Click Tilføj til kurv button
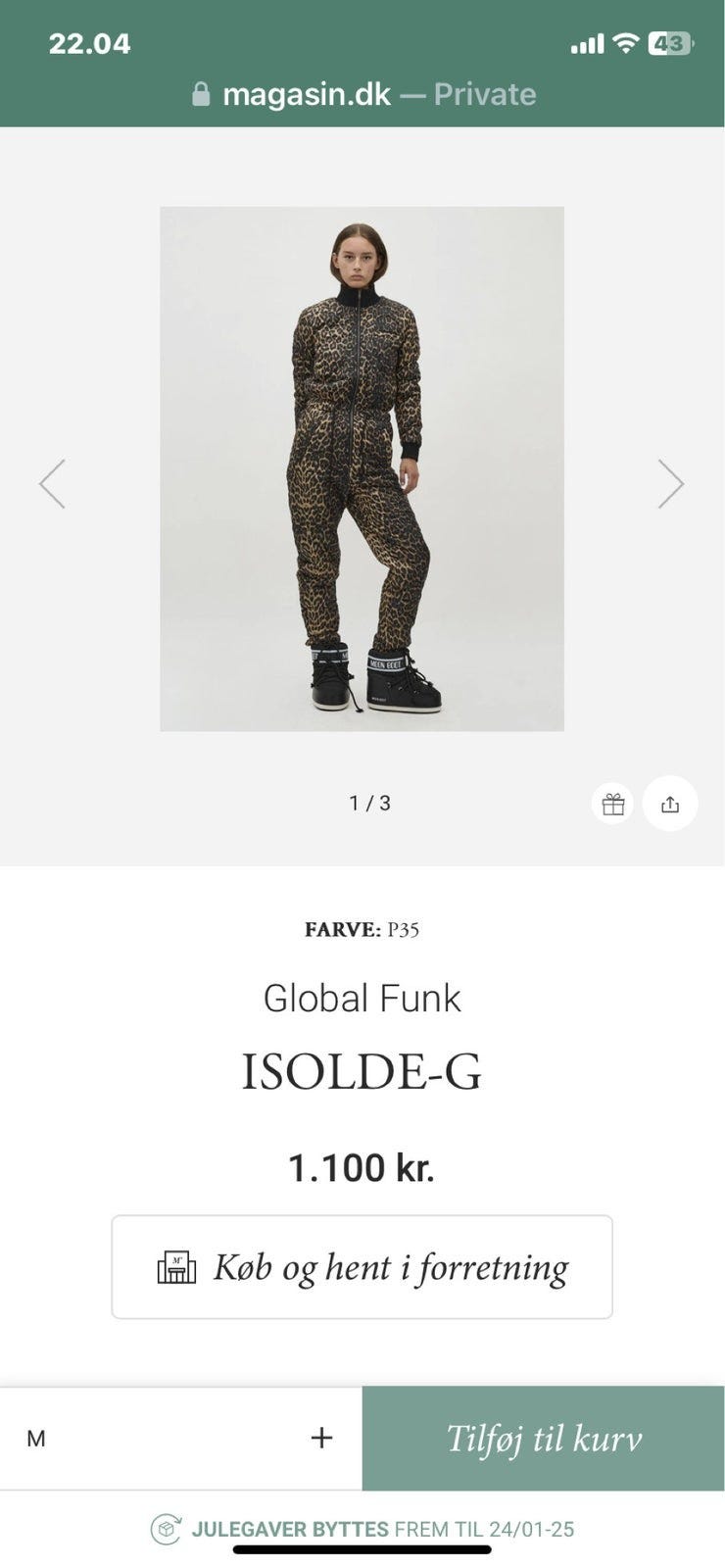Viewport: 725px width, 1568px height. [x=544, y=1438]
